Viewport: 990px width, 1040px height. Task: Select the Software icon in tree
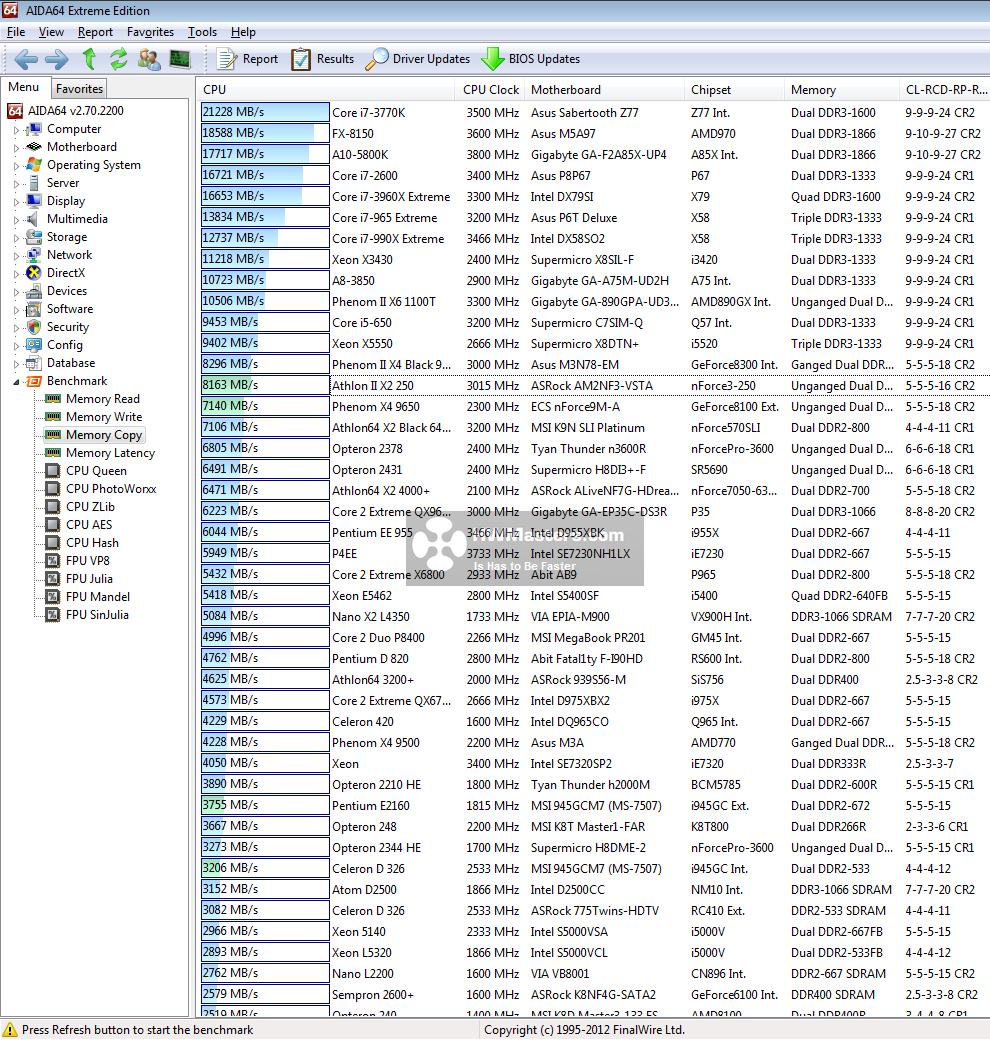click(33, 309)
